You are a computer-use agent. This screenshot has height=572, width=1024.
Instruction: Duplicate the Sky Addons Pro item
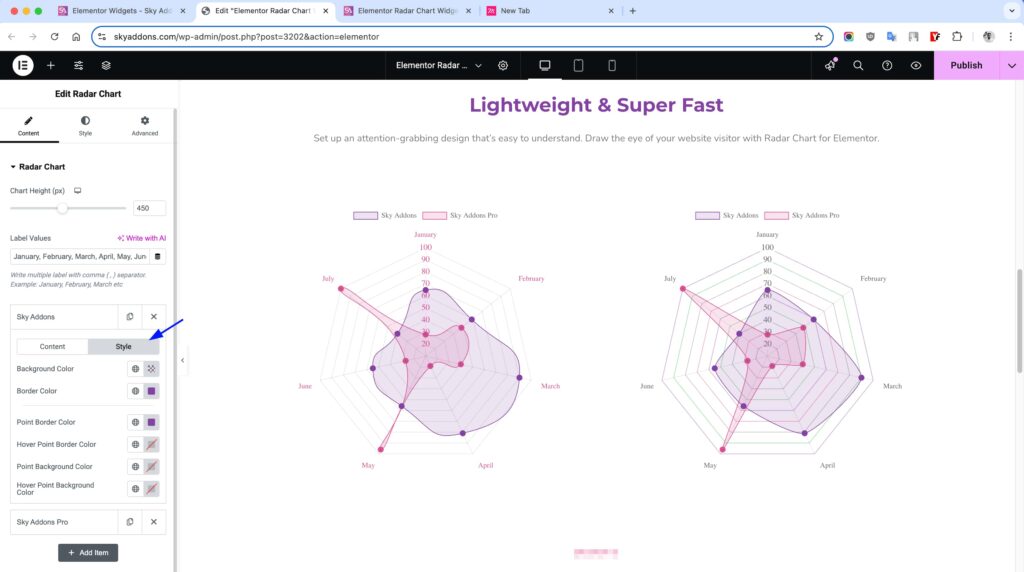click(x=130, y=522)
